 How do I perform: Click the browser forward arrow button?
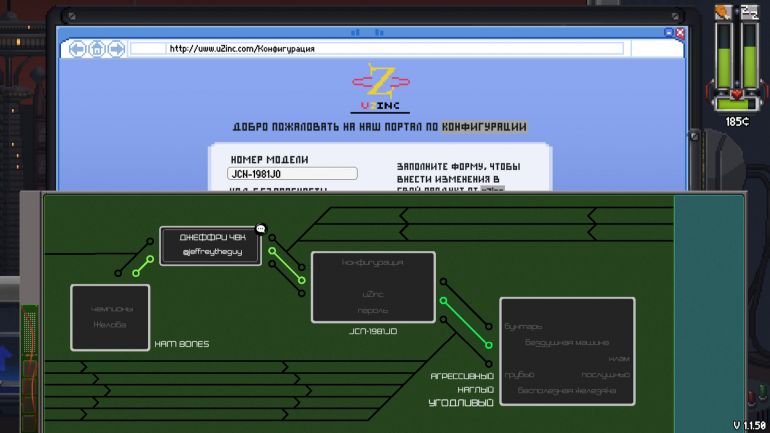pos(116,48)
